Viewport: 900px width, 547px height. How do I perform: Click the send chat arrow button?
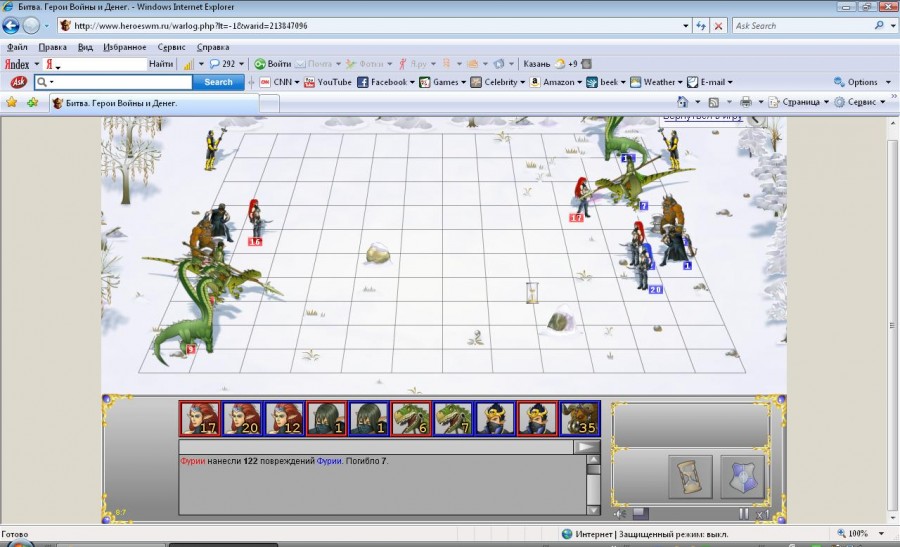coord(587,447)
